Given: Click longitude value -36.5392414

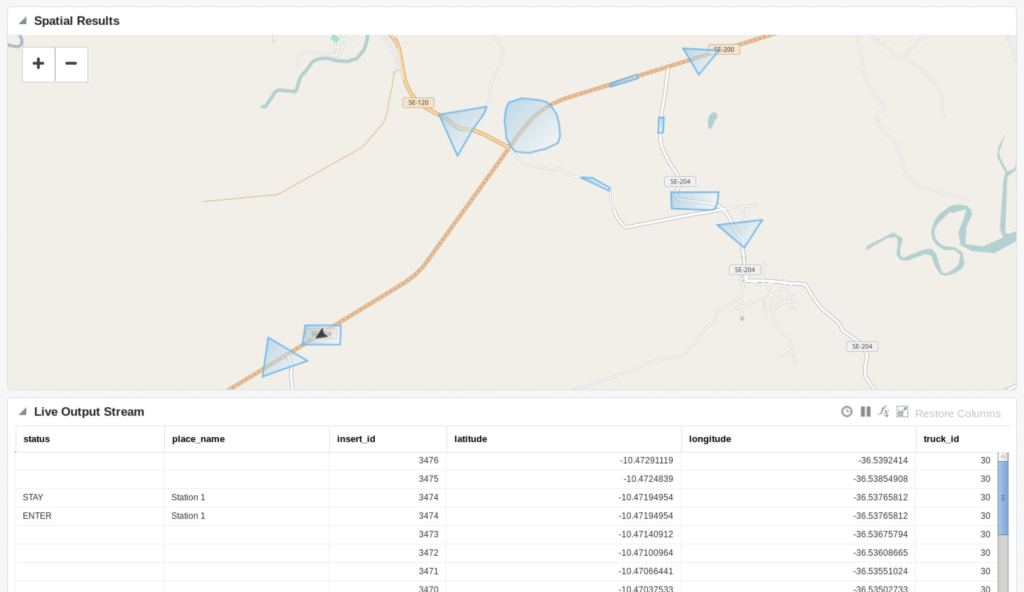Looking at the screenshot, I should [883, 461].
